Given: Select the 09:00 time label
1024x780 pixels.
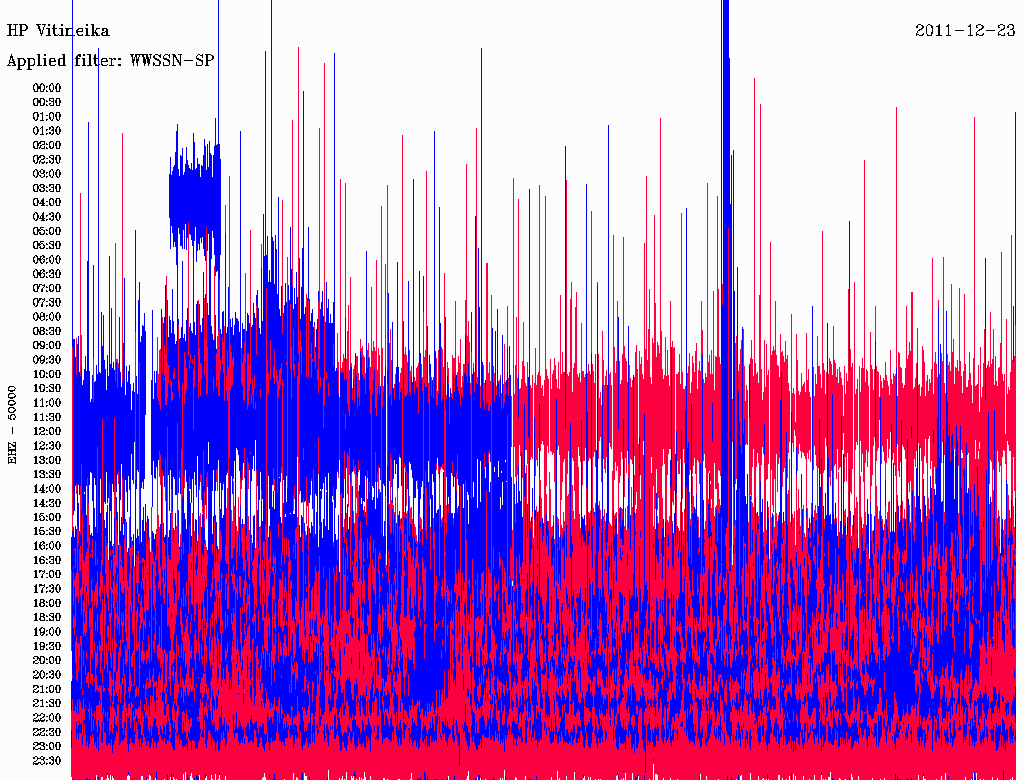Looking at the screenshot, I should coord(47,346).
